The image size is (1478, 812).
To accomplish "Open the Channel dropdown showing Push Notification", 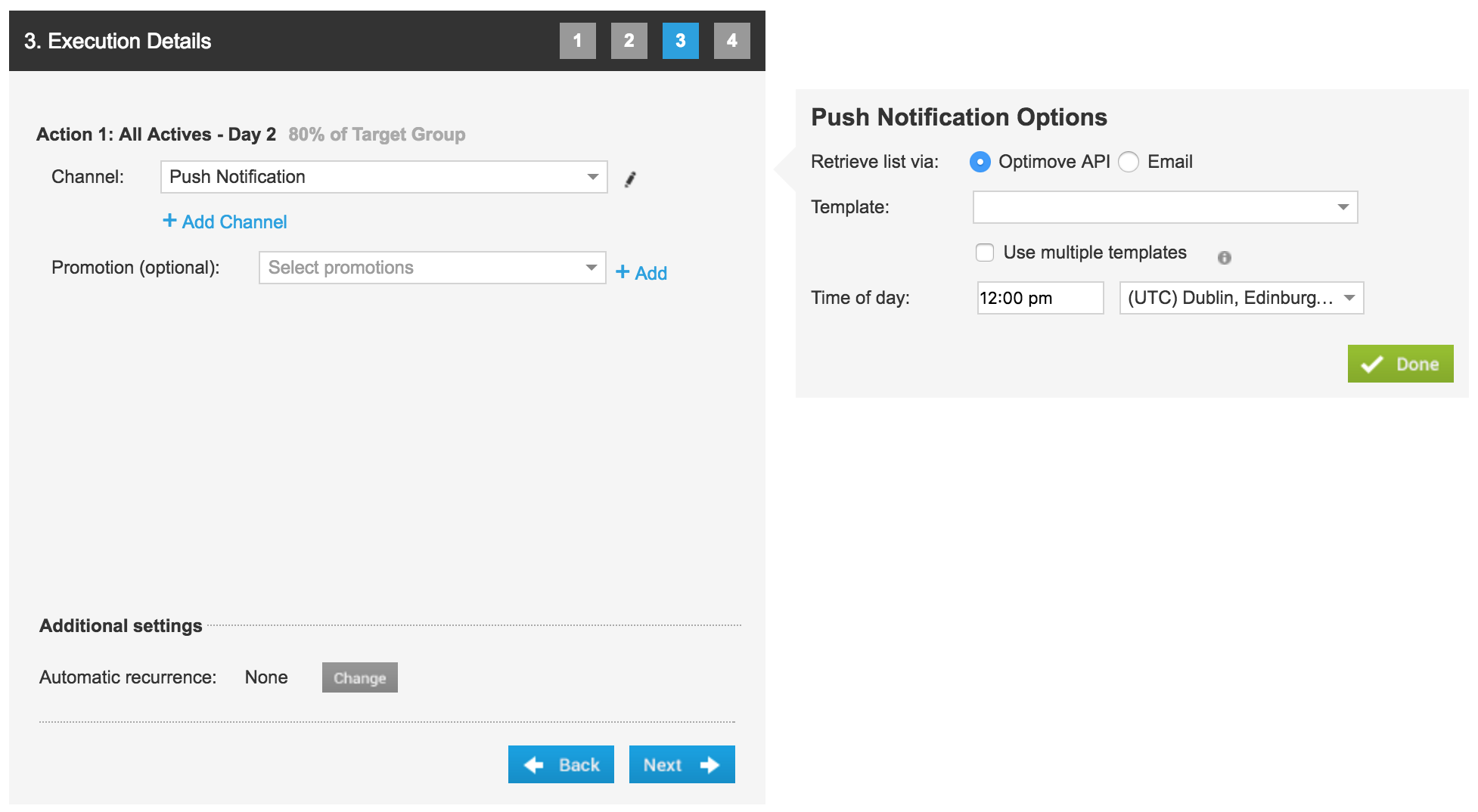I will (383, 177).
